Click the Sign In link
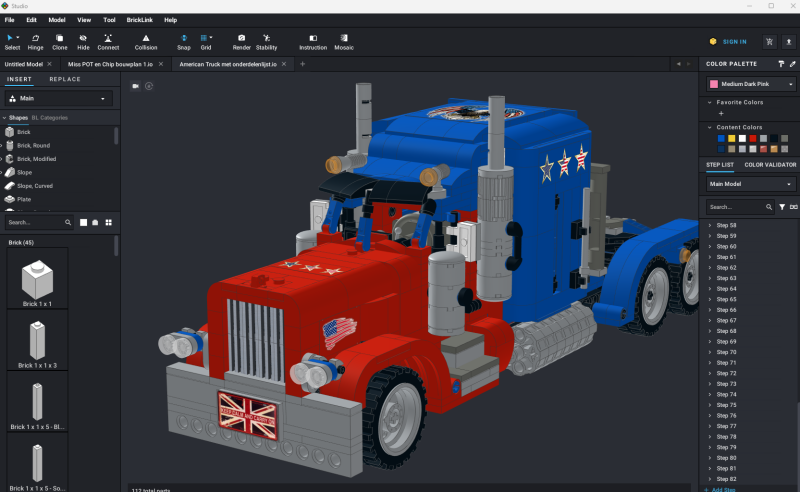 click(728, 42)
